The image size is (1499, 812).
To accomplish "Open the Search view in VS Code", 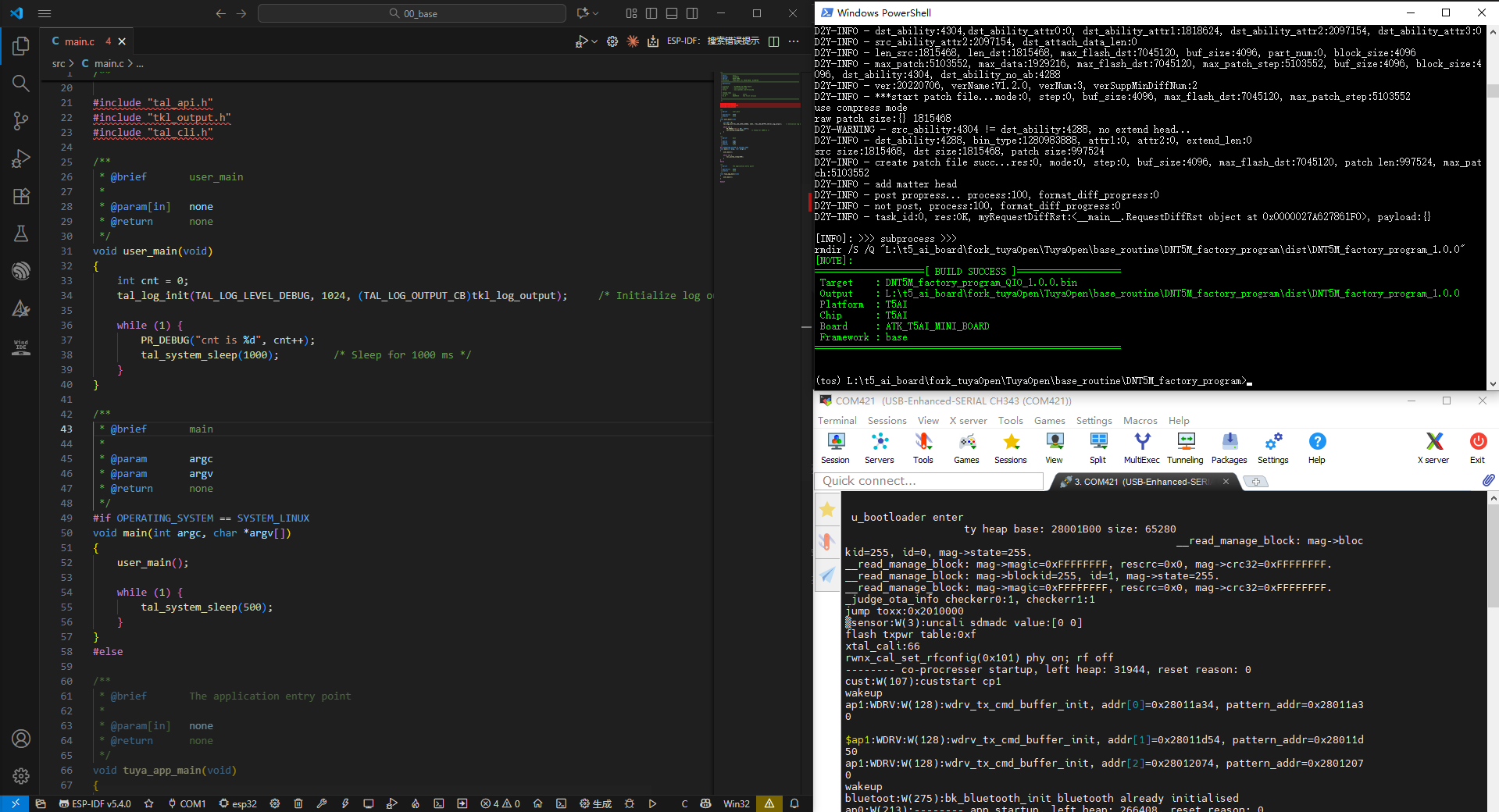I will [x=21, y=83].
